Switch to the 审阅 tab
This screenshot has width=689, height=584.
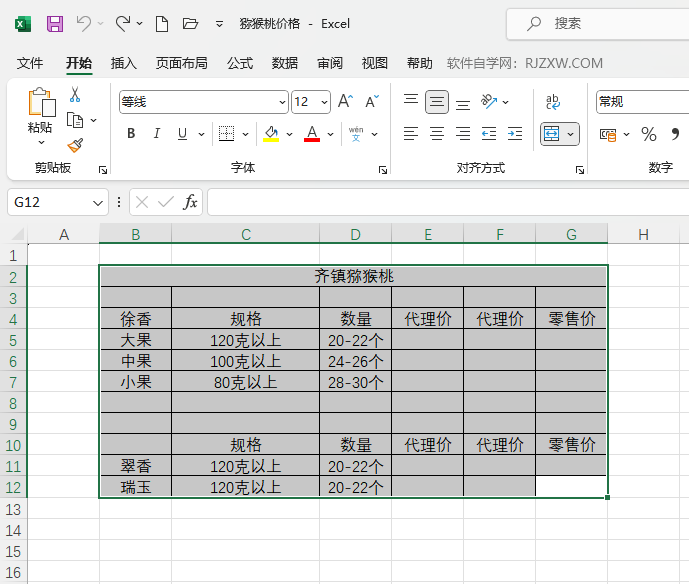[x=330, y=63]
